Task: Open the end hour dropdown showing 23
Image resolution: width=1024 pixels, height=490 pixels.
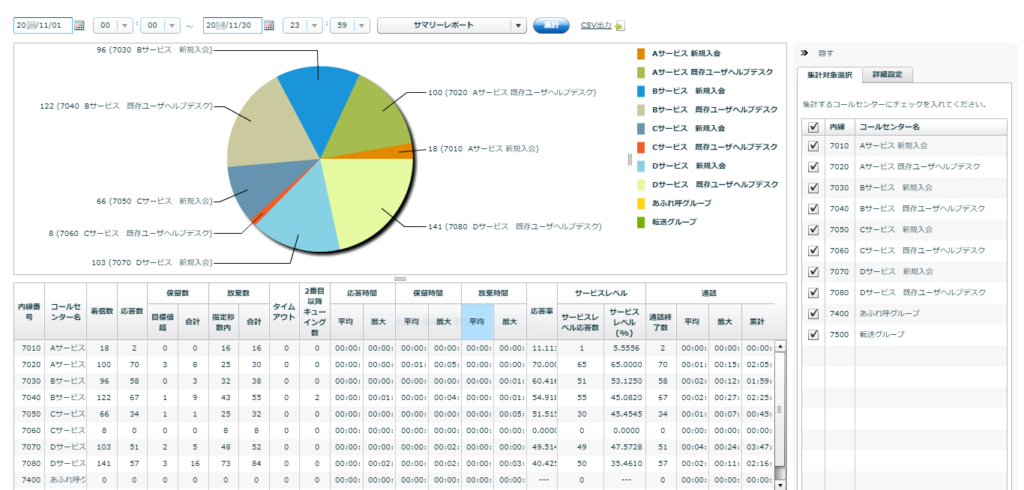Action: (x=303, y=25)
